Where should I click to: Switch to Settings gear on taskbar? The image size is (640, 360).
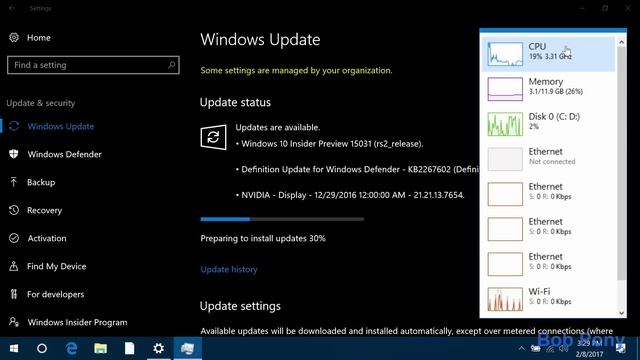[158, 348]
